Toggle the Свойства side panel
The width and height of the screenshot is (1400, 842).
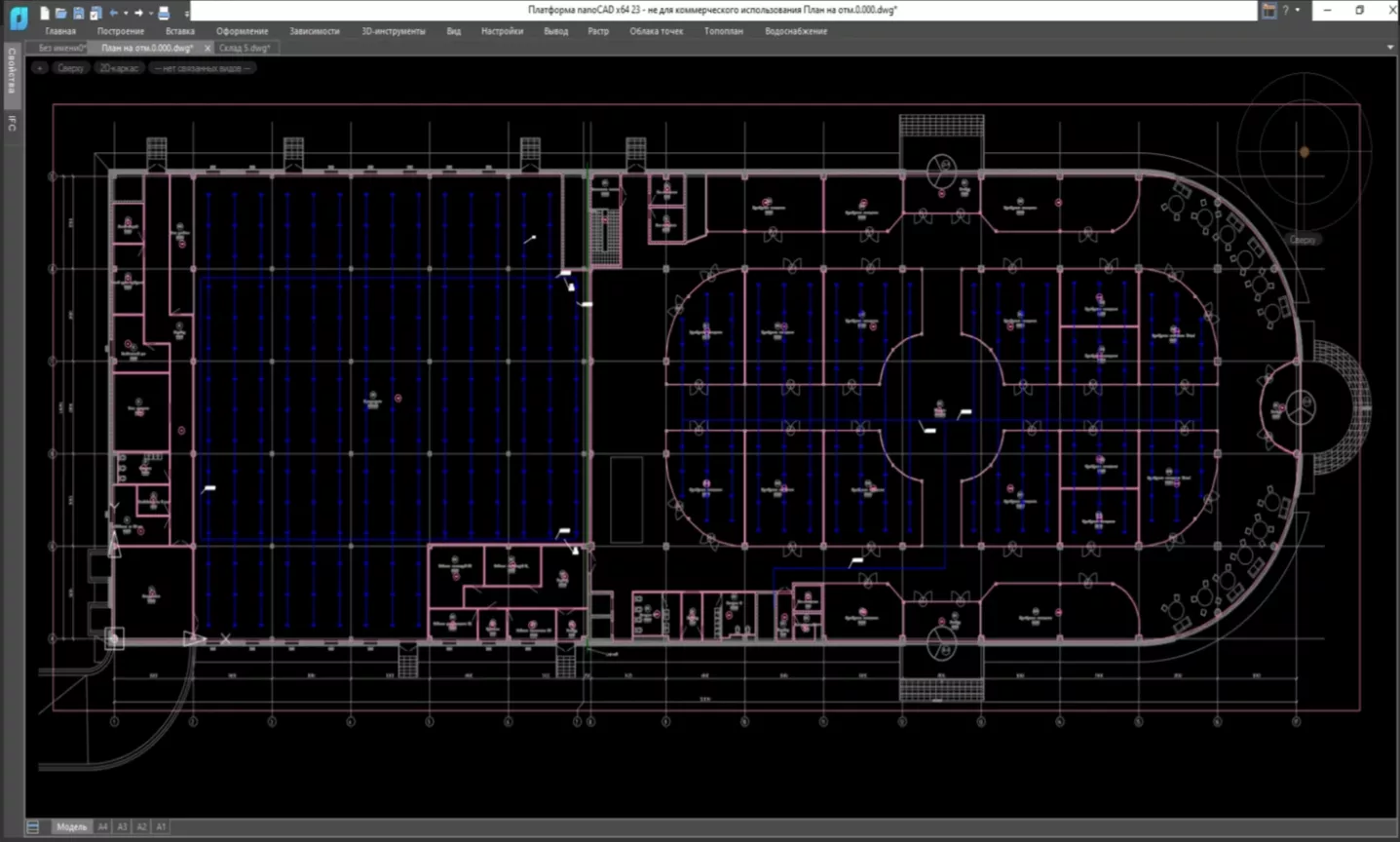pyautogui.click(x=12, y=72)
